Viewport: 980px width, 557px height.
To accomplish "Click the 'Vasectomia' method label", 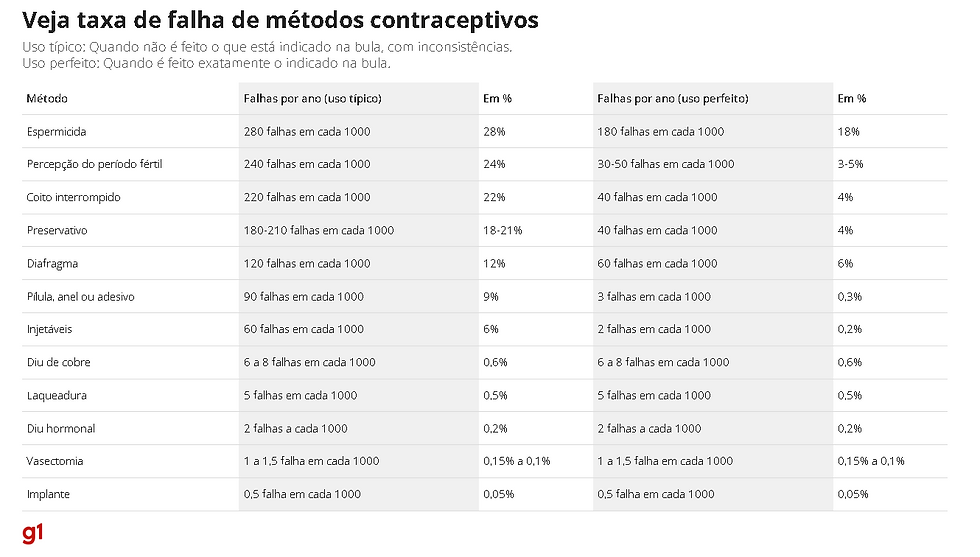I will (55, 461).
